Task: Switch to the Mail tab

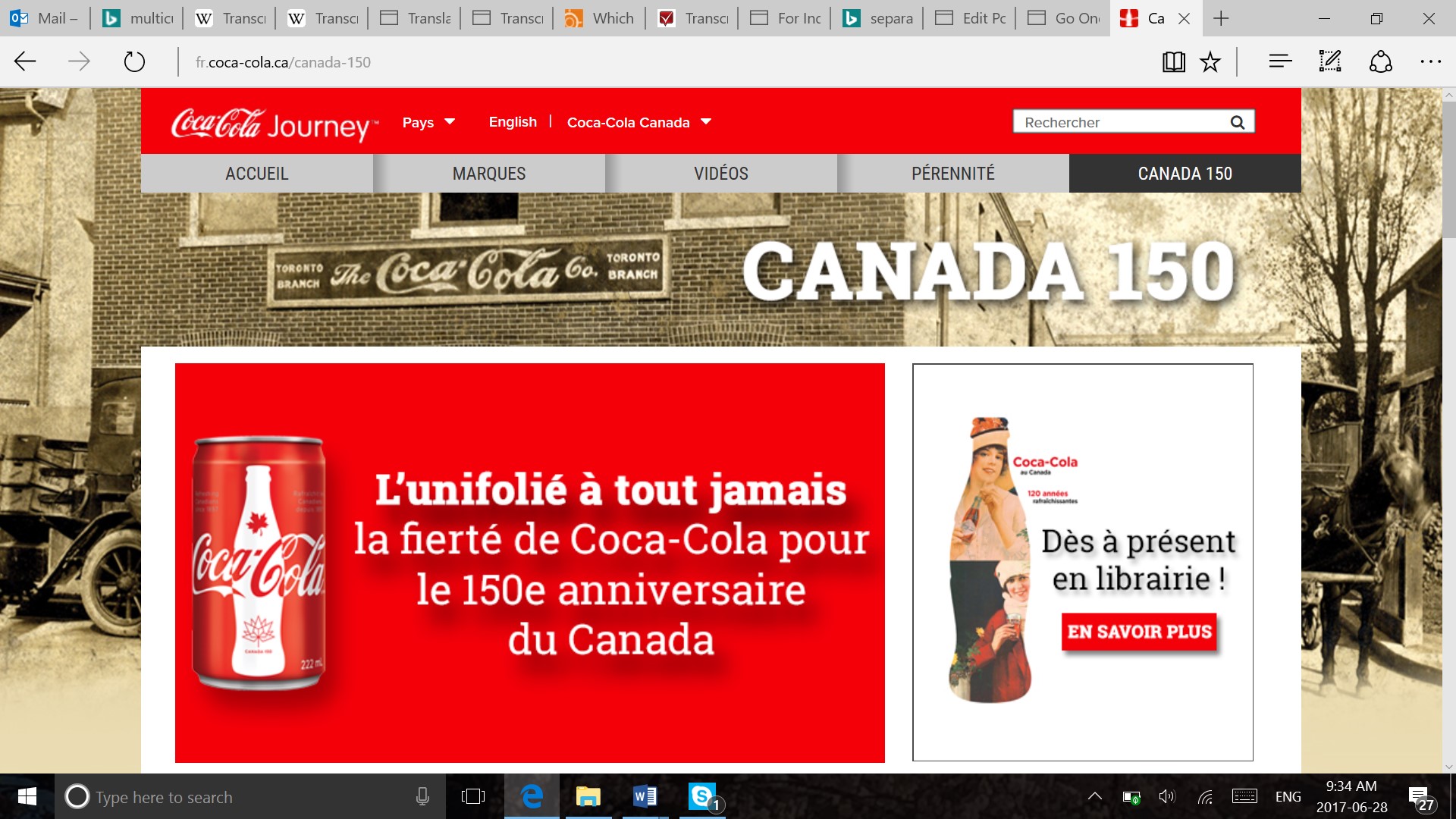Action: (45, 18)
